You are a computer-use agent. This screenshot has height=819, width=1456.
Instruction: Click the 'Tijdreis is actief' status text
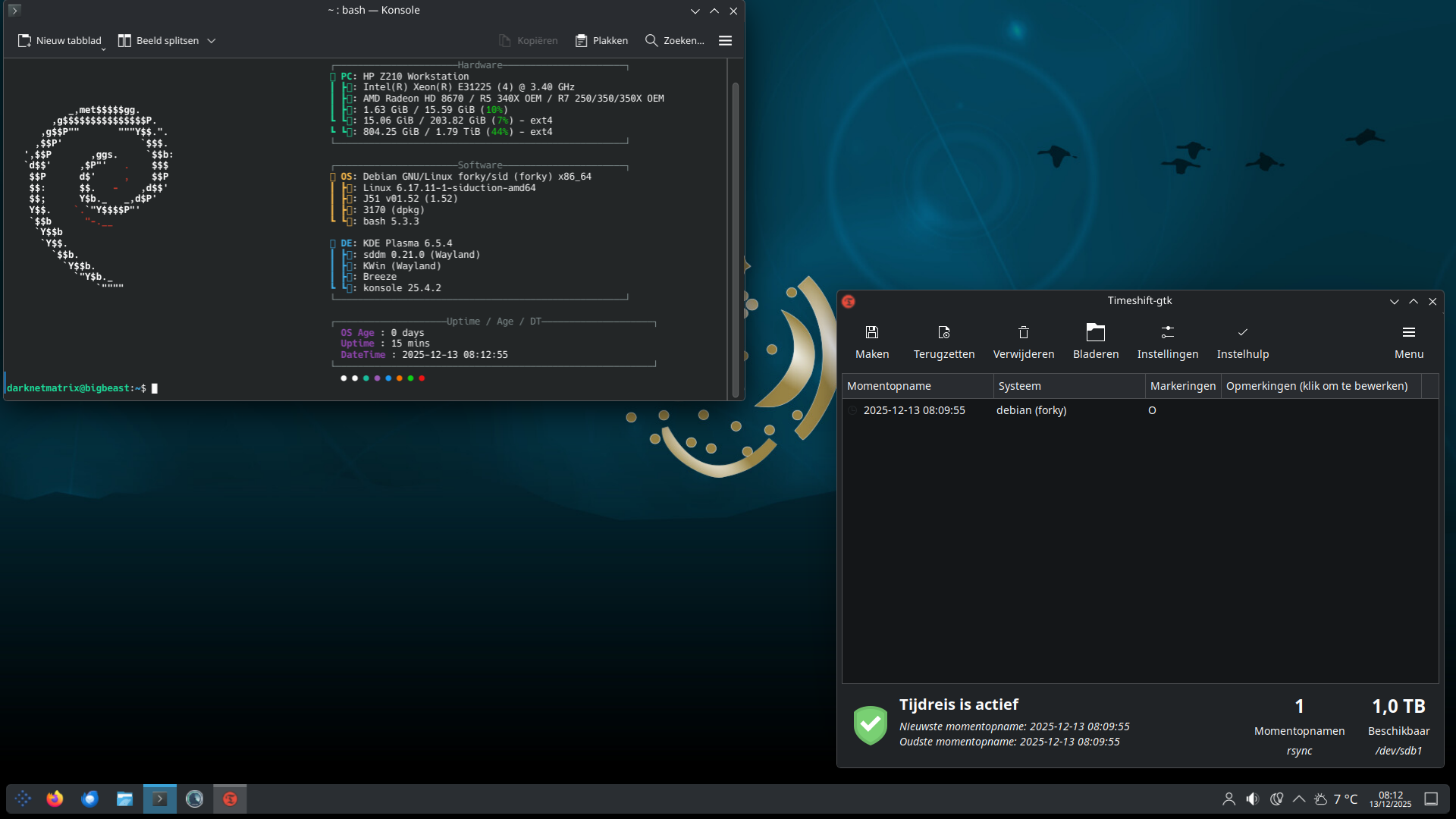[959, 704]
